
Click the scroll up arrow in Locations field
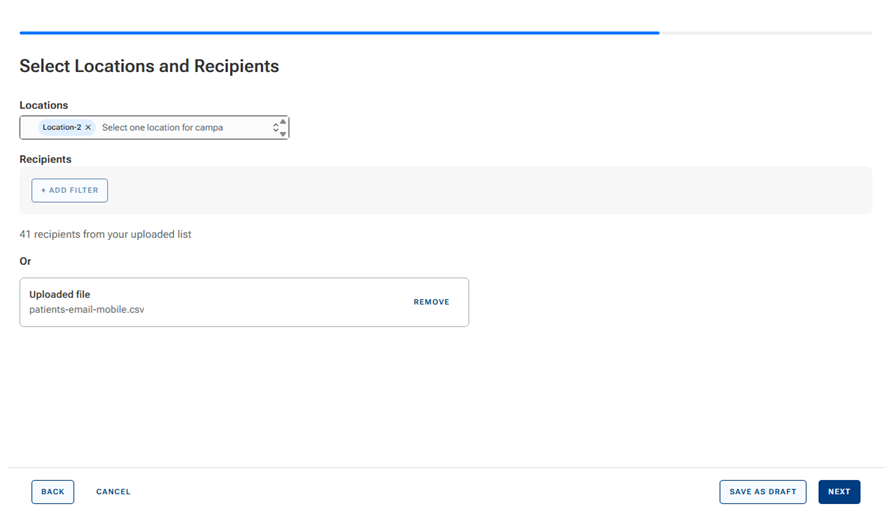284,122
